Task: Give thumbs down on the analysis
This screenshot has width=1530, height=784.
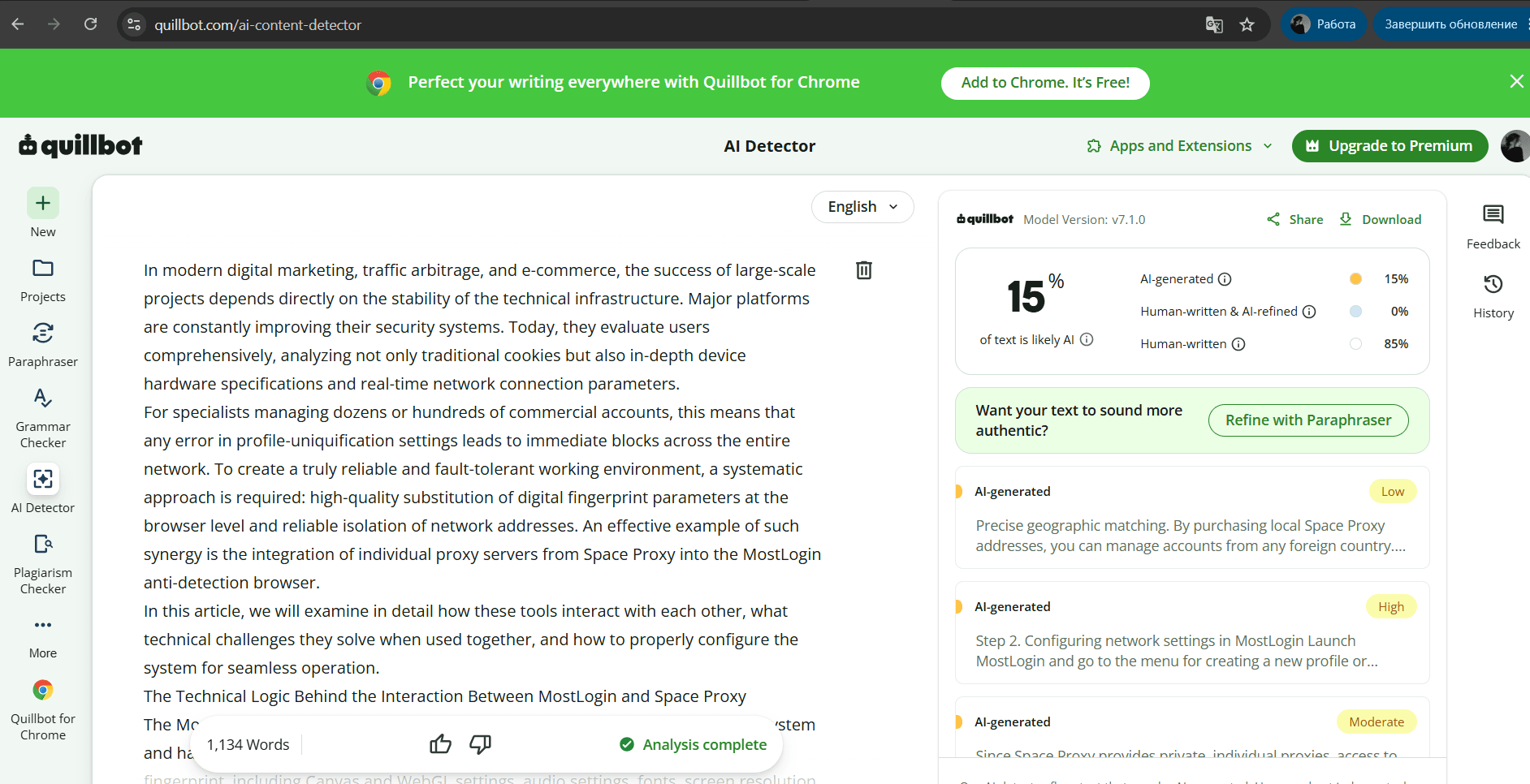Action: 481,744
